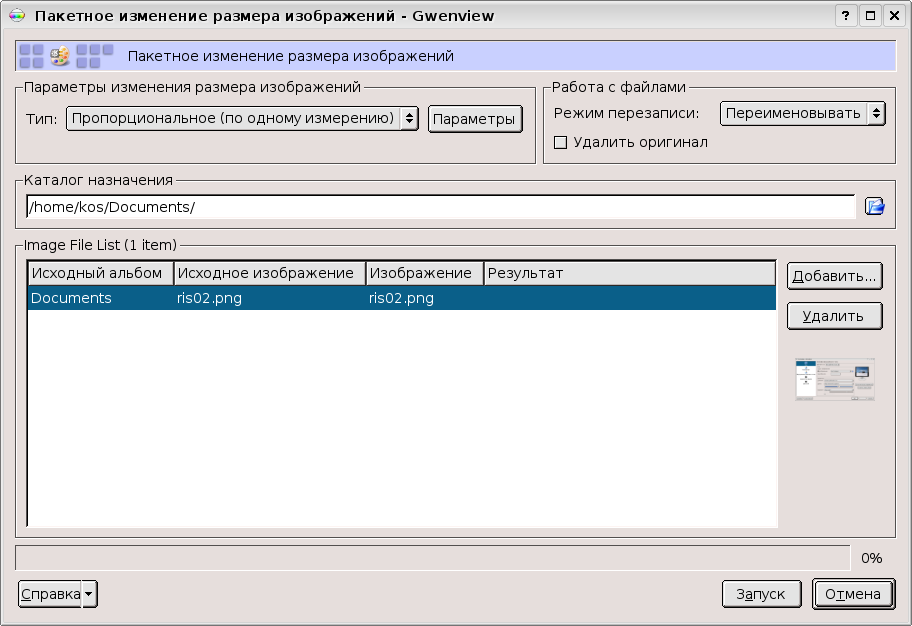
Task: Sort by 'Результат' column header
Action: (629, 273)
